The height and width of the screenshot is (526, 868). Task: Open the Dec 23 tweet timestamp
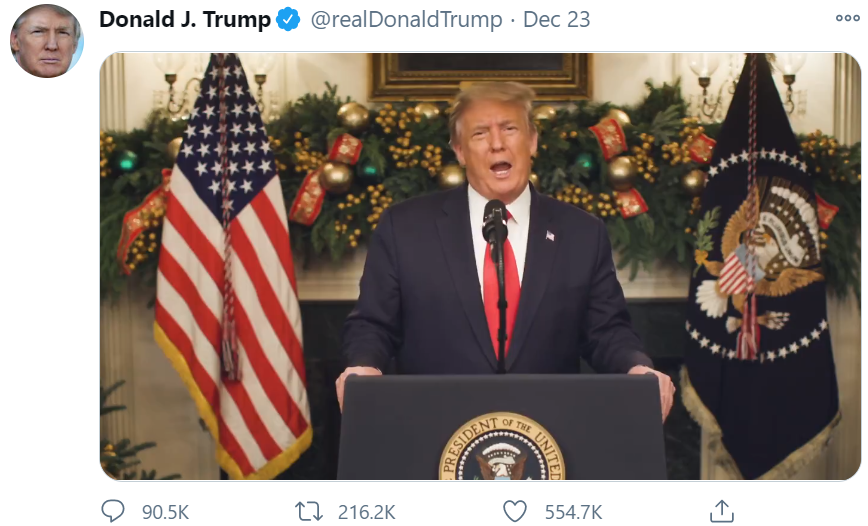tap(556, 19)
